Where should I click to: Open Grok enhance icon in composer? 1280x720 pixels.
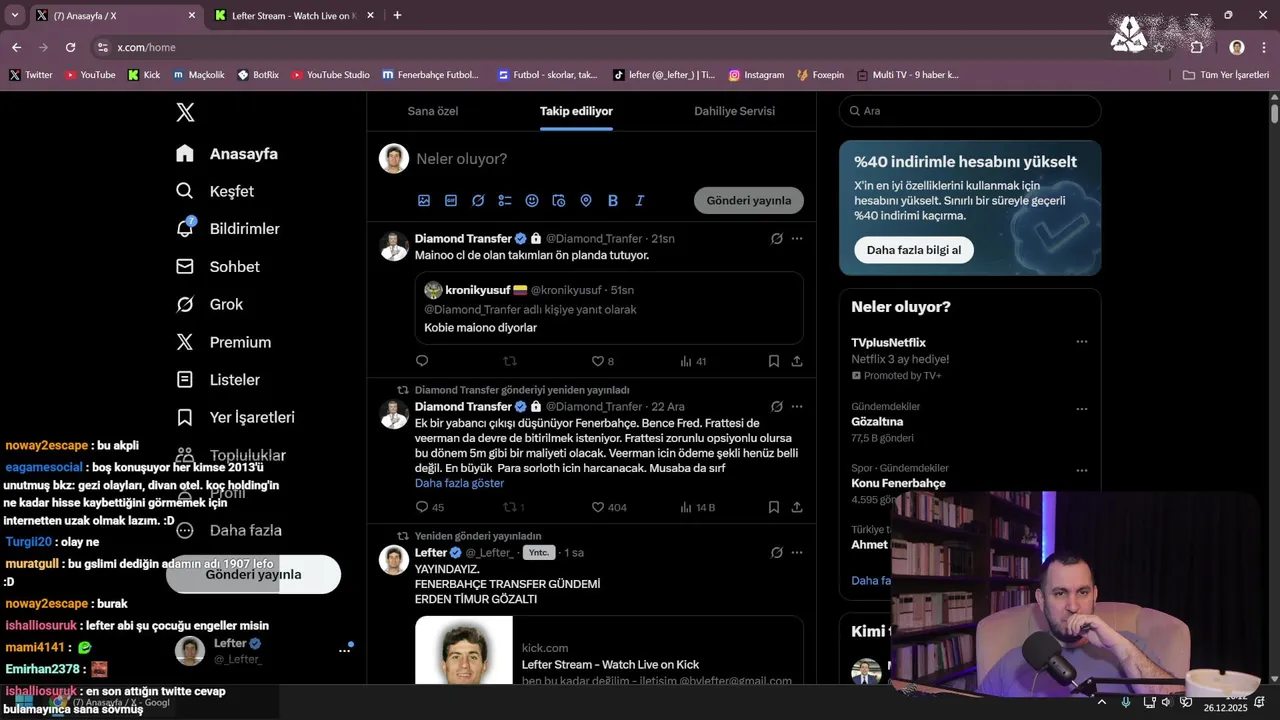[478, 200]
